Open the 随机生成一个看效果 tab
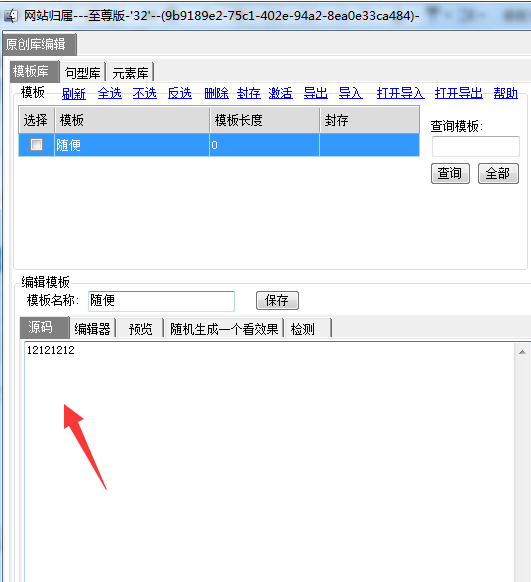Image resolution: width=531 pixels, height=582 pixels. tap(224, 328)
